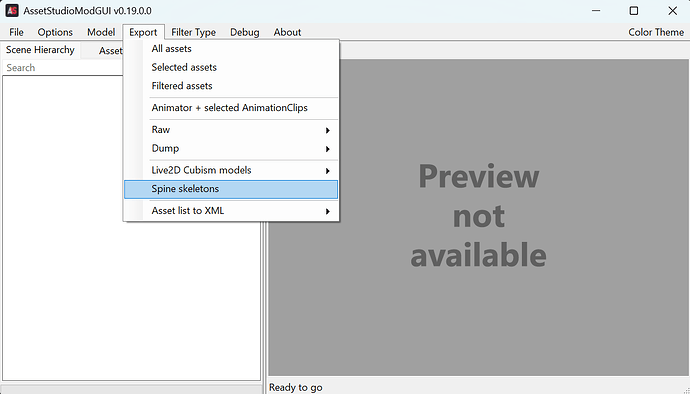The width and height of the screenshot is (690, 394).
Task: Close the open Export menu header
Action: (143, 32)
